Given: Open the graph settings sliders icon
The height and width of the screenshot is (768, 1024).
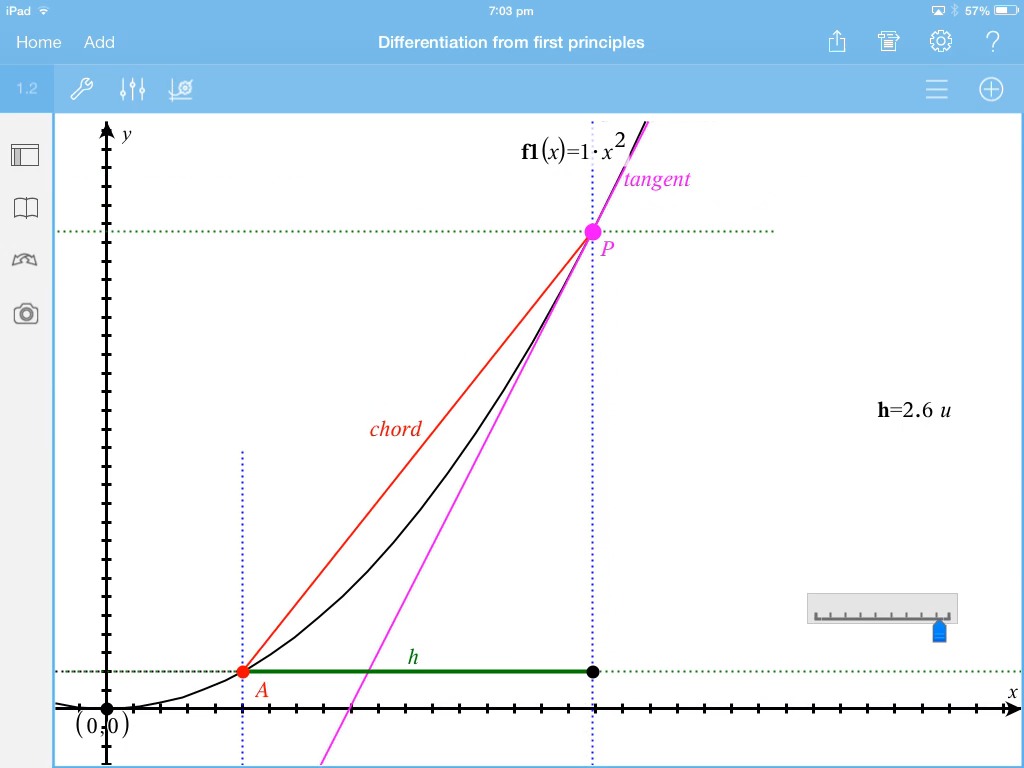Looking at the screenshot, I should pyautogui.click(x=132, y=89).
